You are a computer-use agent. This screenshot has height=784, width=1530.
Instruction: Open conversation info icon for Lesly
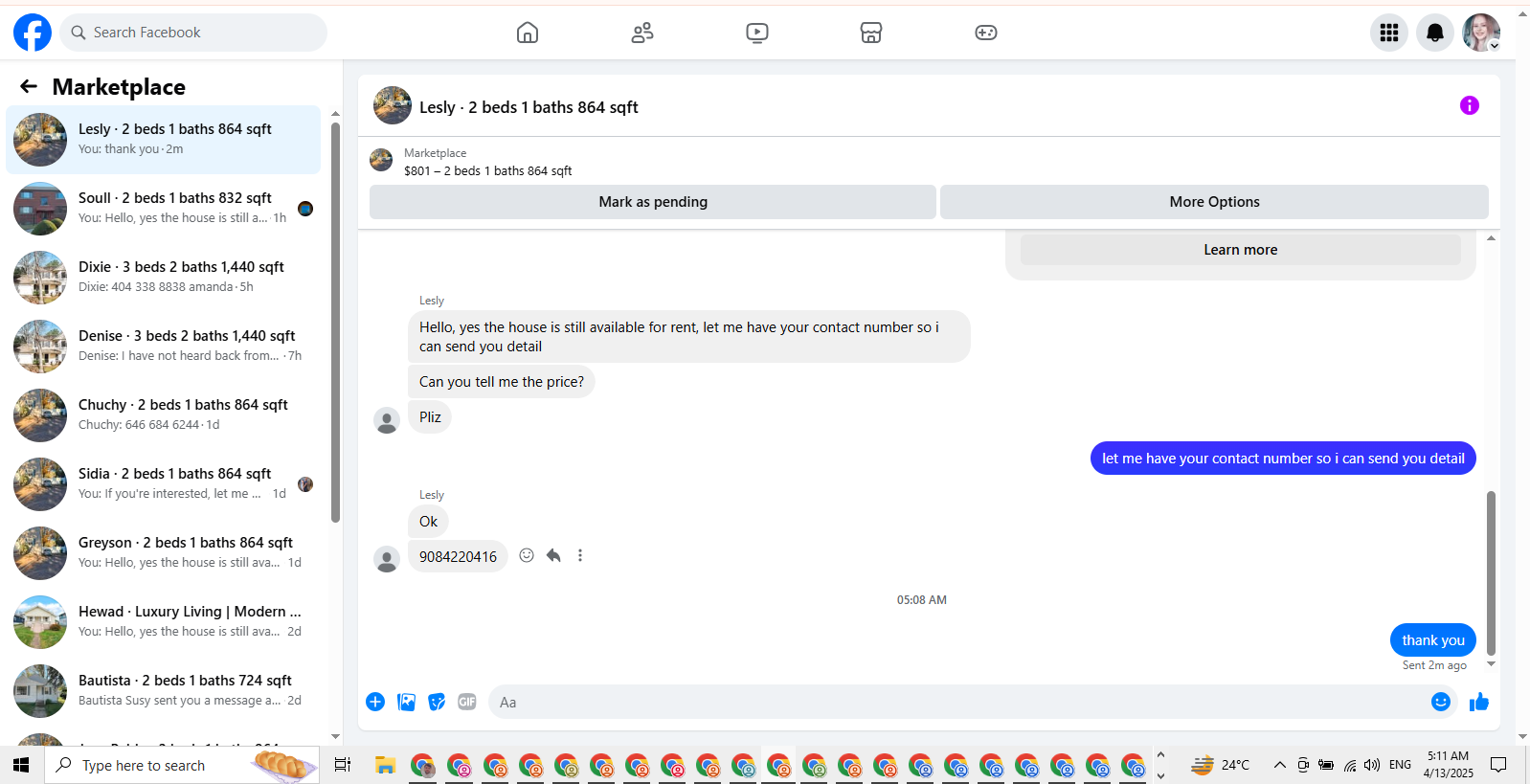tap(1470, 105)
